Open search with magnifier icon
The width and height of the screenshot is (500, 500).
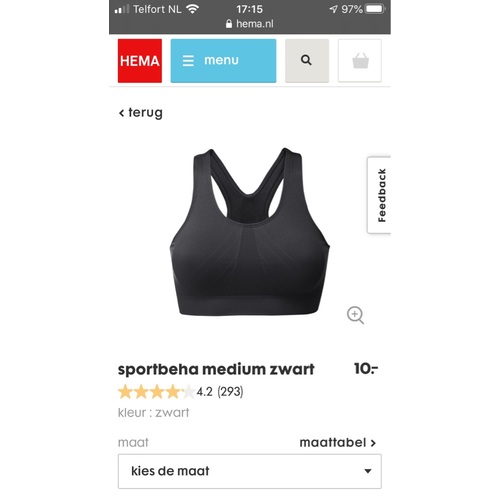coord(307,61)
